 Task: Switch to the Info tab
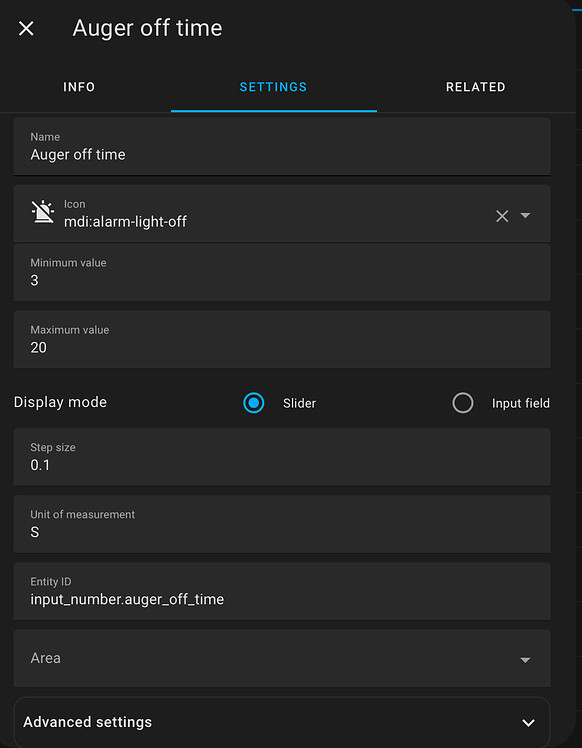pos(79,87)
